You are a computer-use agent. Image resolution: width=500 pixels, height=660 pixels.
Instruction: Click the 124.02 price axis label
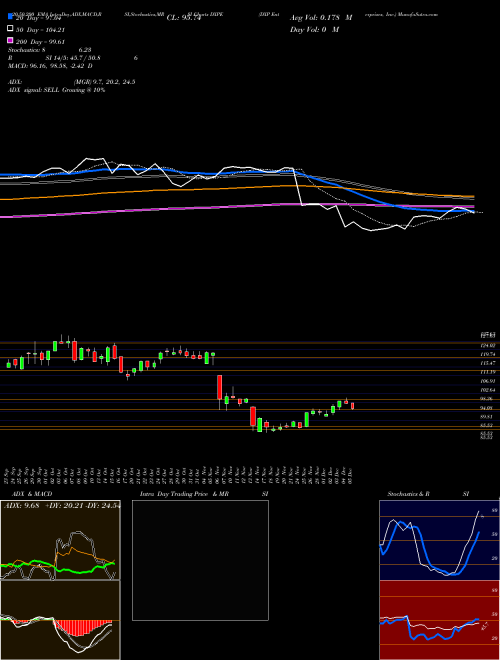point(488,345)
